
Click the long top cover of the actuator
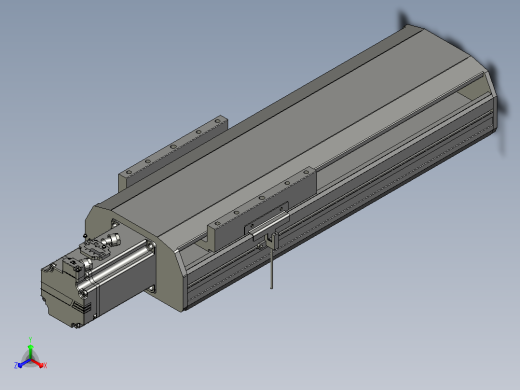click(x=290, y=133)
